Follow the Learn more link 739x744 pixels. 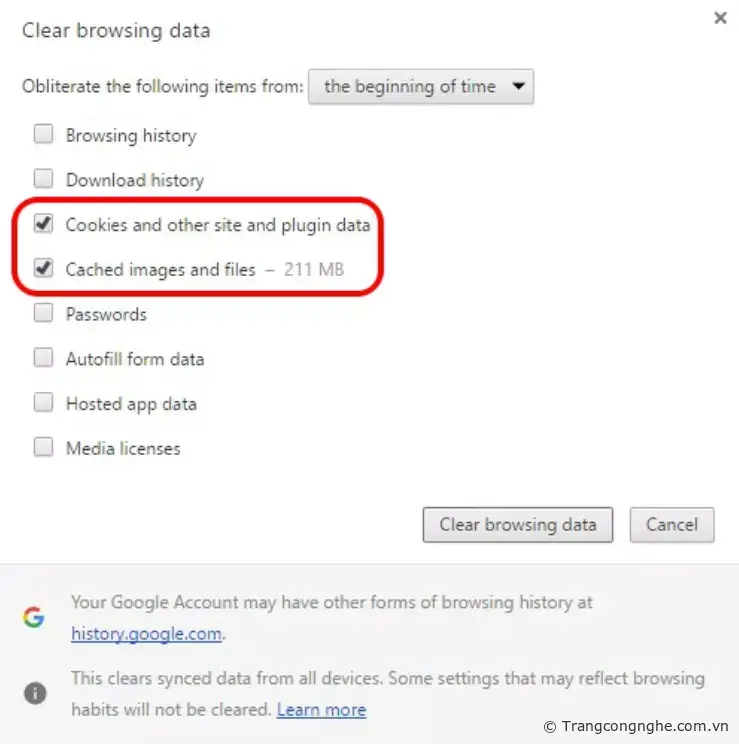321,710
